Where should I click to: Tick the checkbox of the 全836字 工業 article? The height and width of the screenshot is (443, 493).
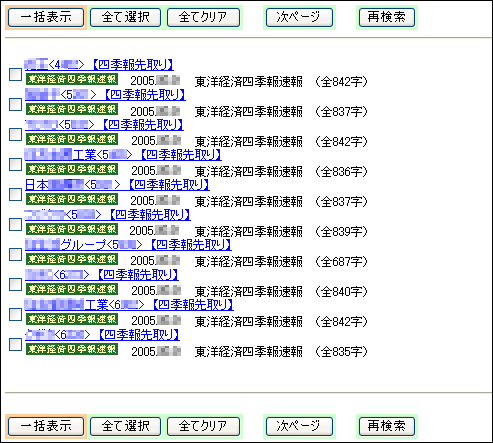tap(15, 164)
